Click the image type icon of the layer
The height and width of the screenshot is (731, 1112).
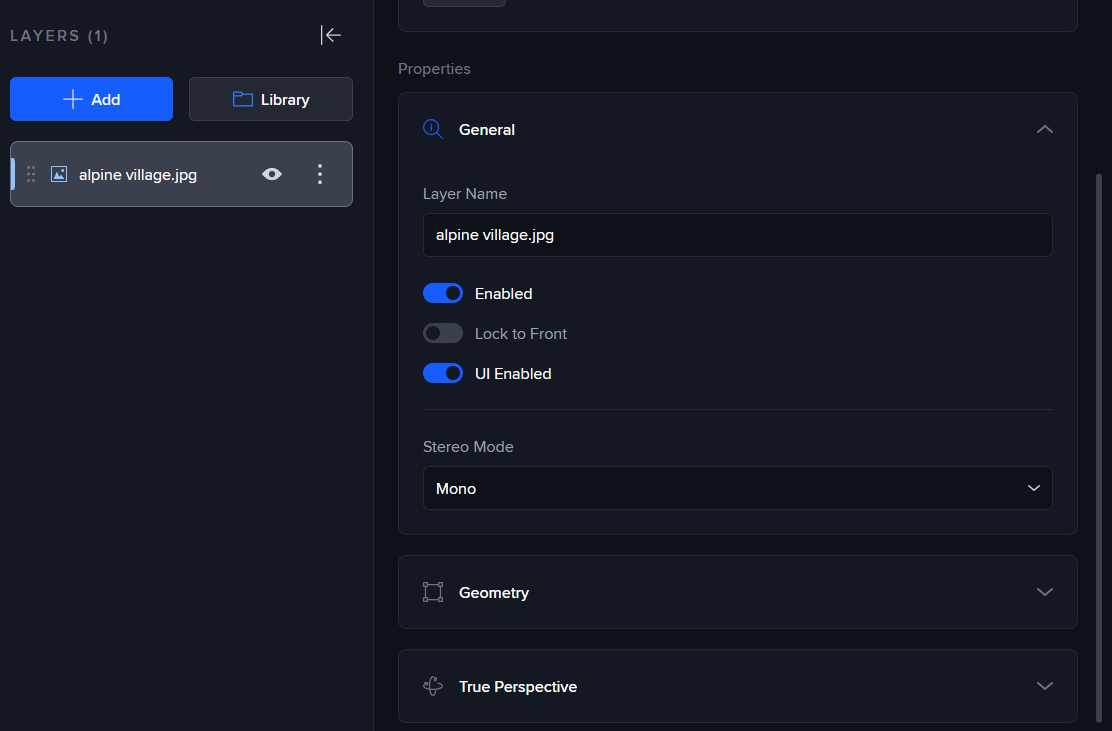pyautogui.click(x=59, y=174)
